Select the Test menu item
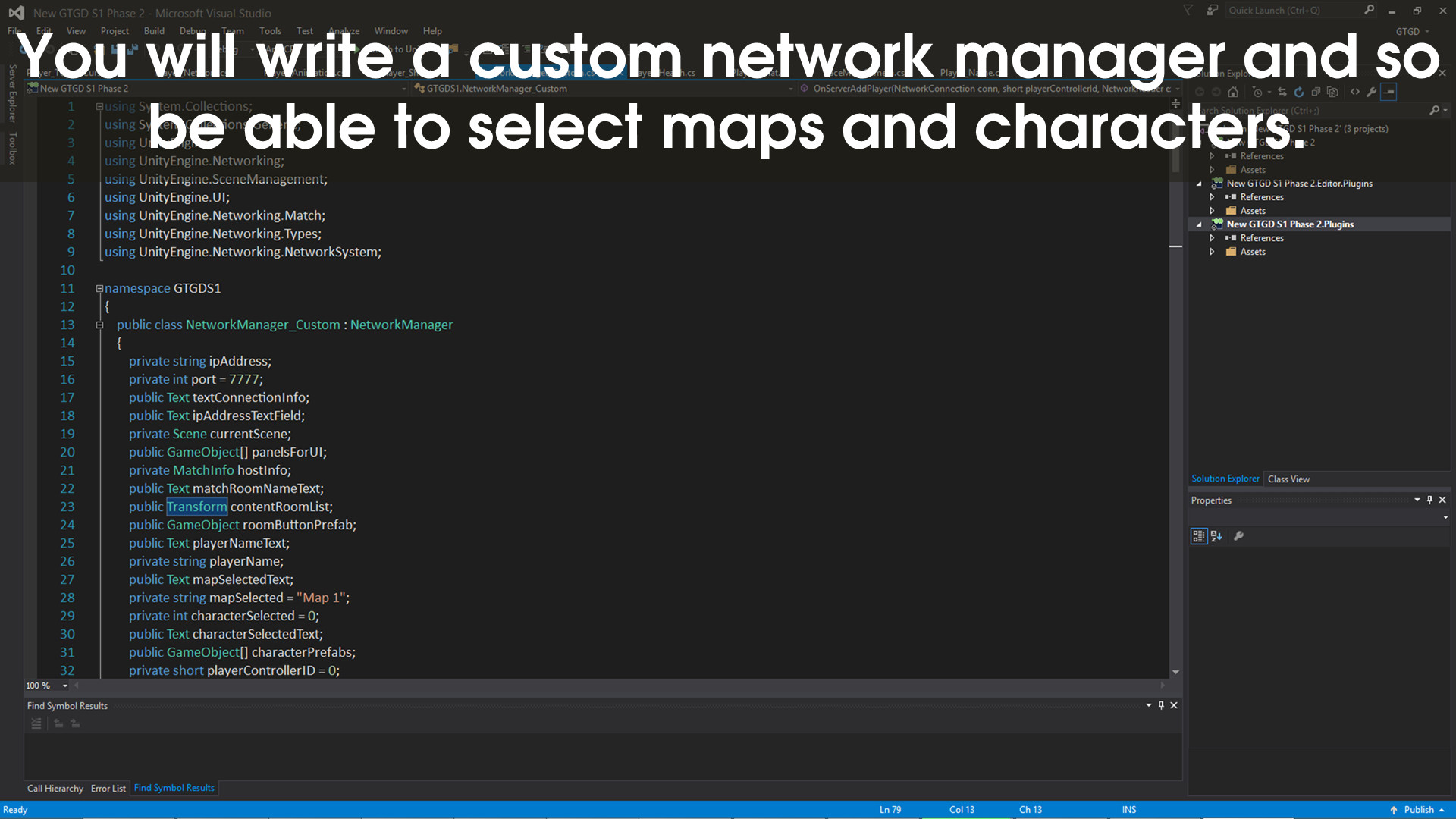1456x819 pixels. (305, 30)
